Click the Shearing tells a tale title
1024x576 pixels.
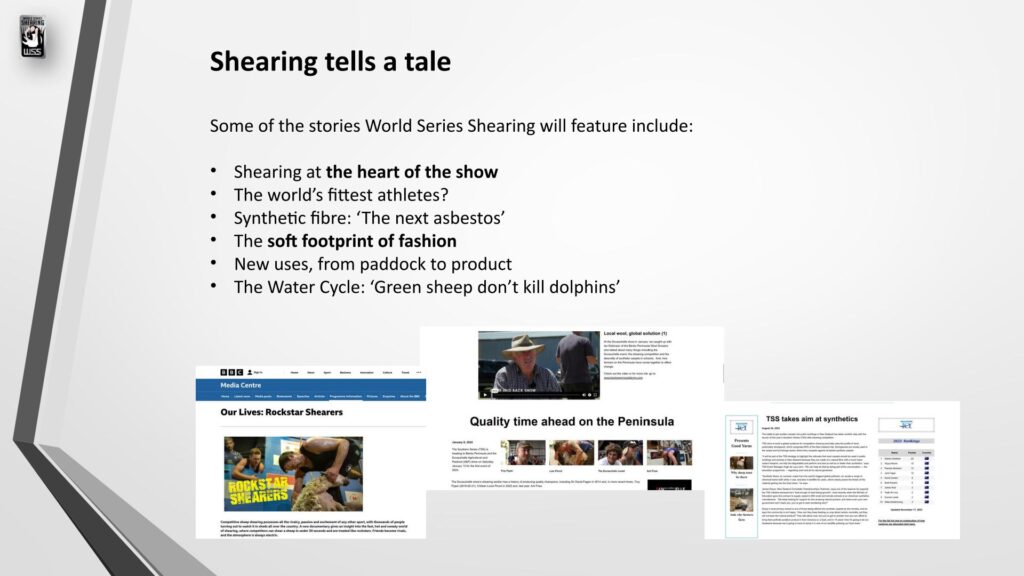[x=330, y=62]
